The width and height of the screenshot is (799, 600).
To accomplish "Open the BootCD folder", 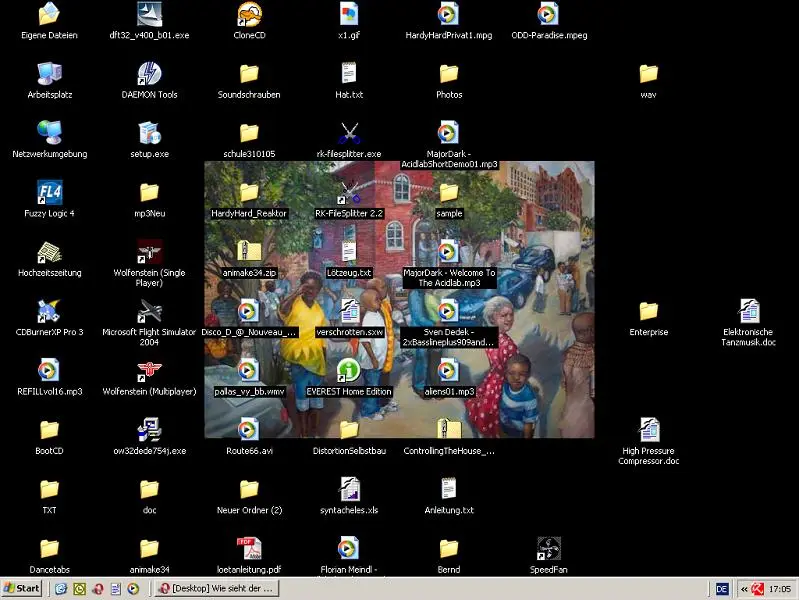I will [49, 430].
